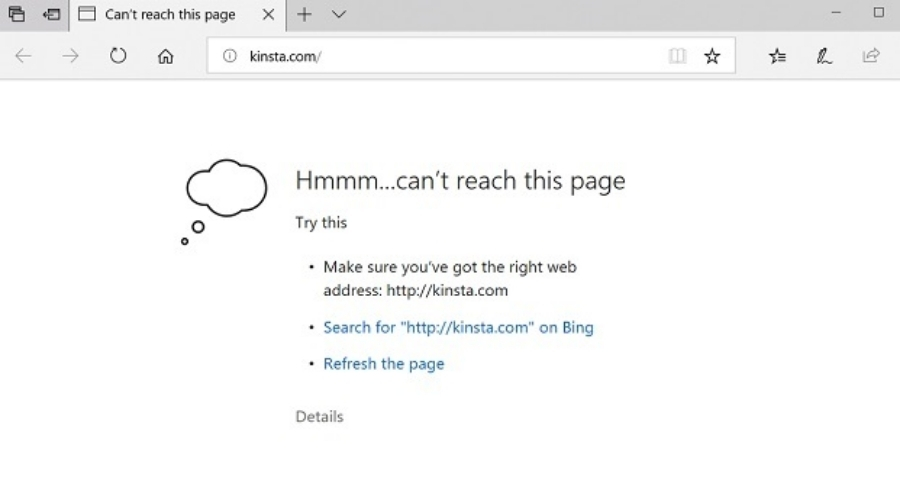The height and width of the screenshot is (500, 900).
Task: Go back to the previous page
Action: (24, 56)
